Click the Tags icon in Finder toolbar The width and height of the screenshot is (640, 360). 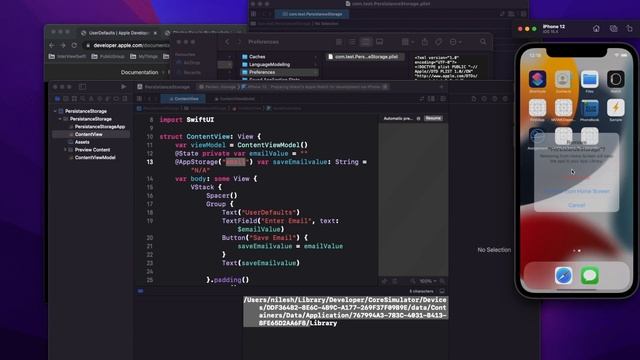click(438, 42)
